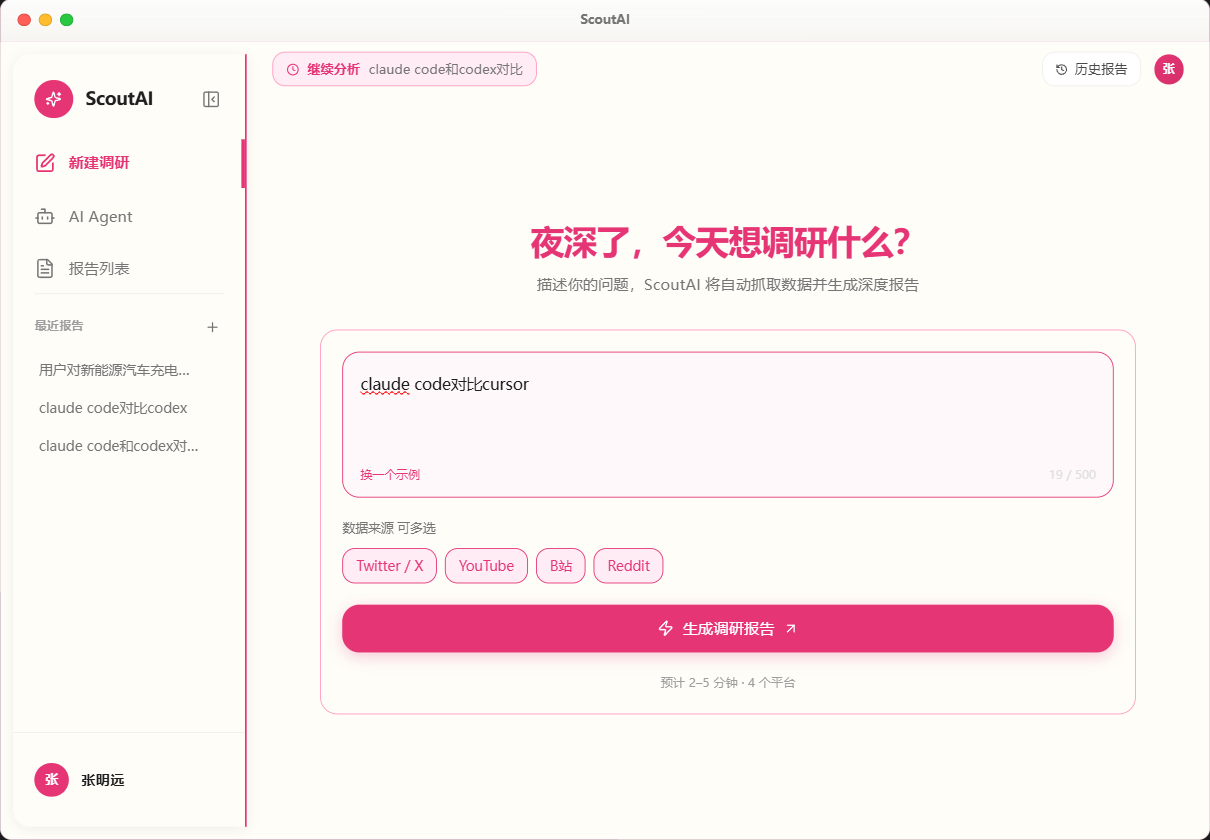Image resolution: width=1210 pixels, height=840 pixels.
Task: Collapse the sidebar with the panel icon
Action: [211, 99]
